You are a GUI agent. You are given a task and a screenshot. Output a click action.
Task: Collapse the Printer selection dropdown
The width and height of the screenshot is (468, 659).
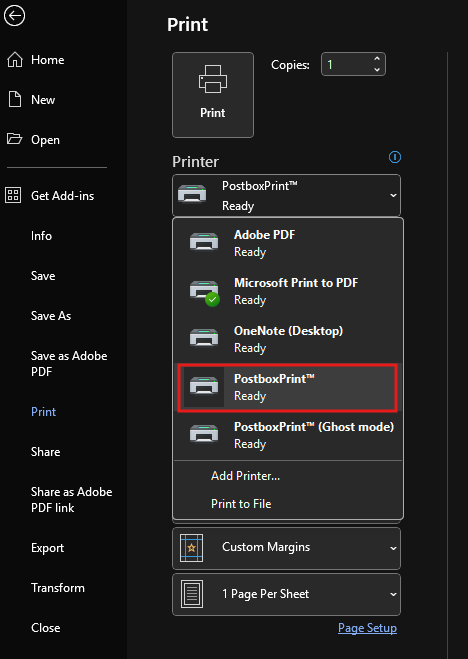(x=287, y=195)
